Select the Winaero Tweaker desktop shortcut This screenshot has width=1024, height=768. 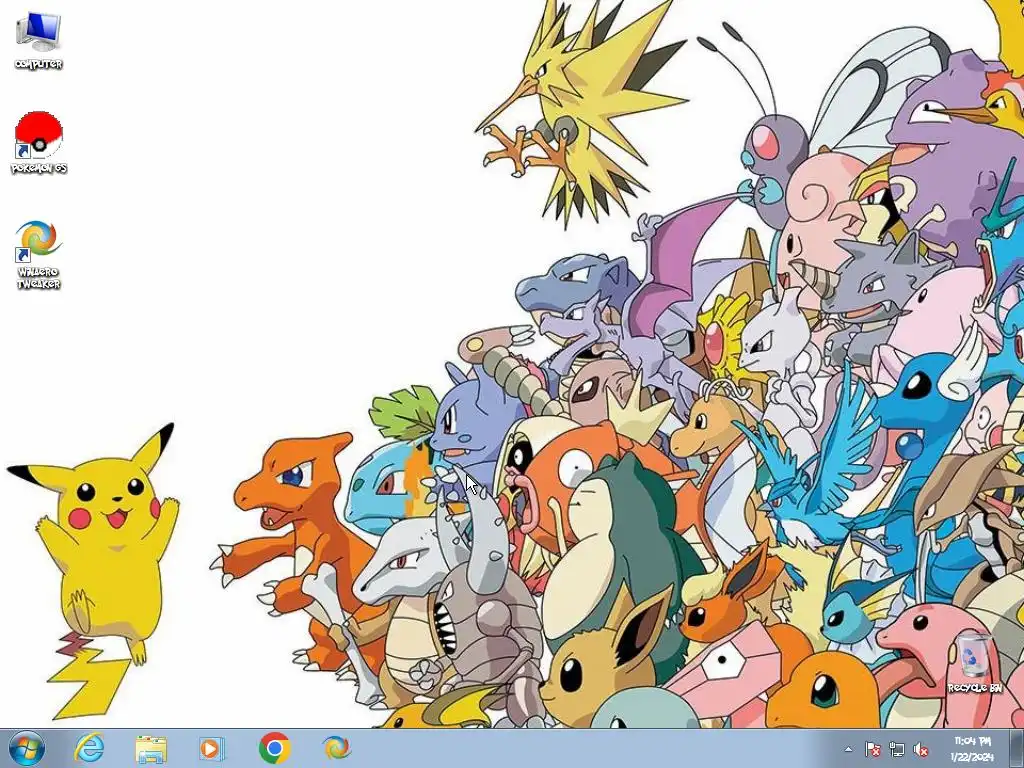click(39, 255)
